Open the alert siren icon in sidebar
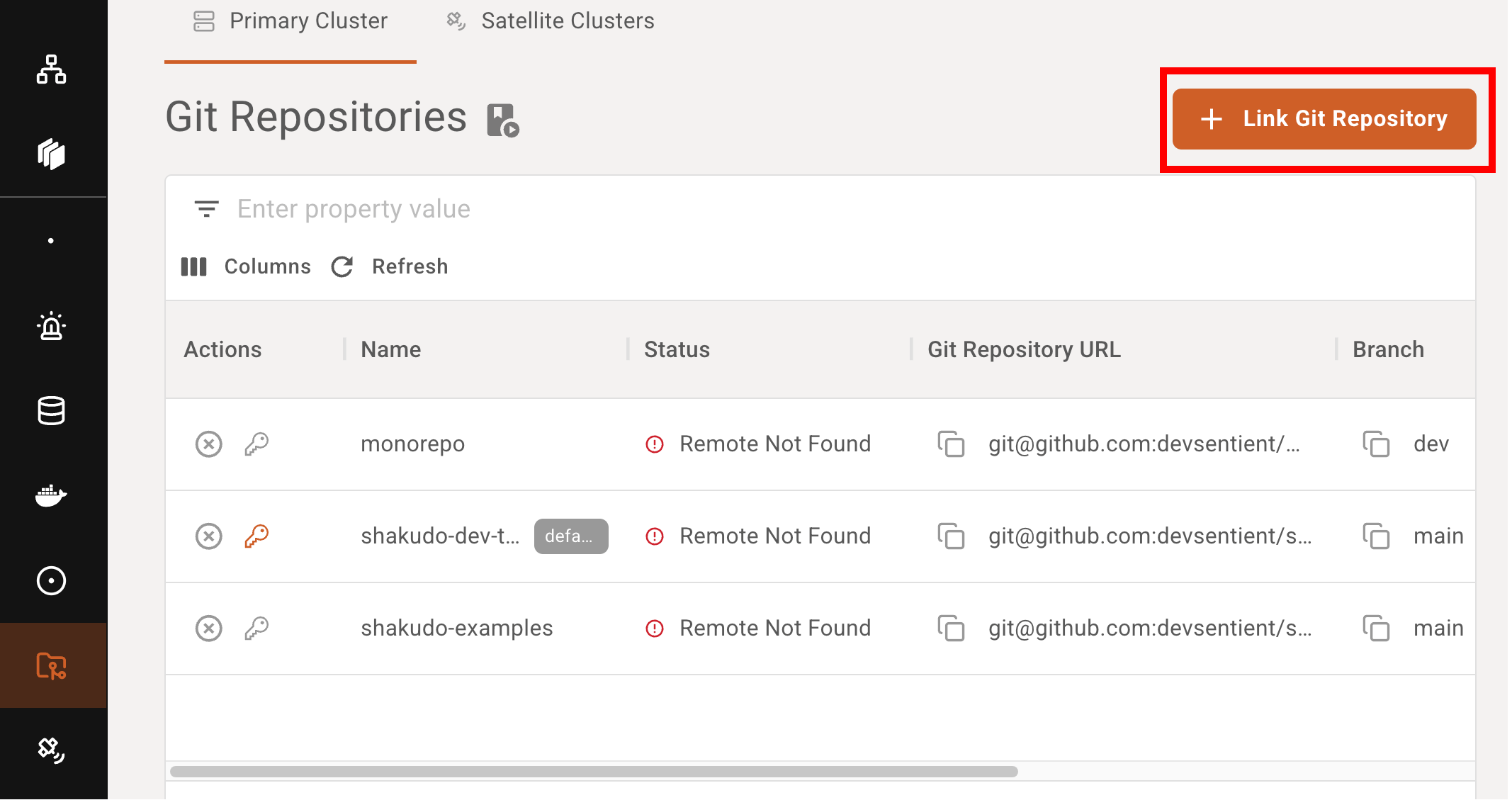The width and height of the screenshot is (1512, 800). 51,326
